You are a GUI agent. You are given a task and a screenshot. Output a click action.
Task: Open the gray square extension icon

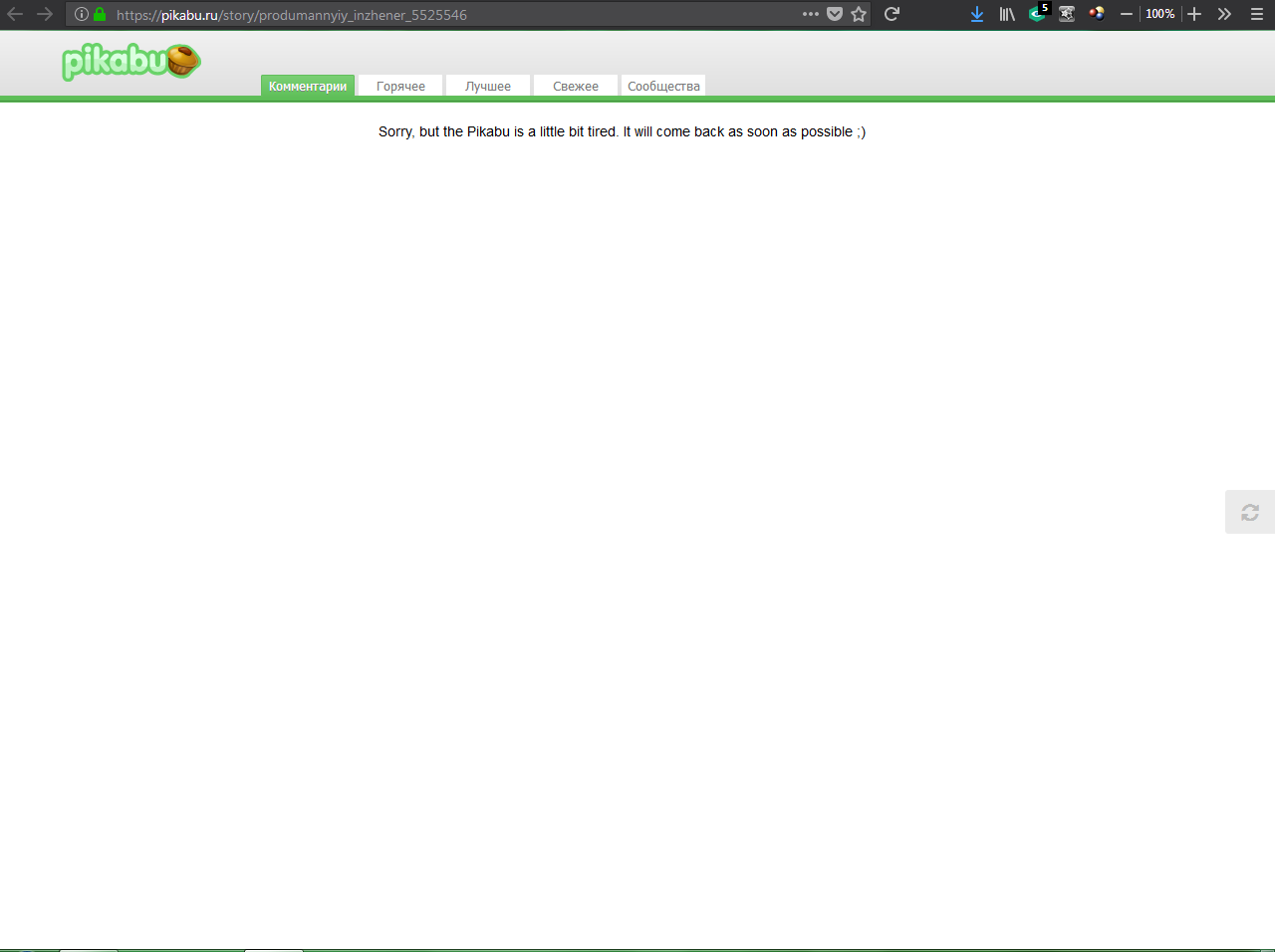tap(1067, 14)
